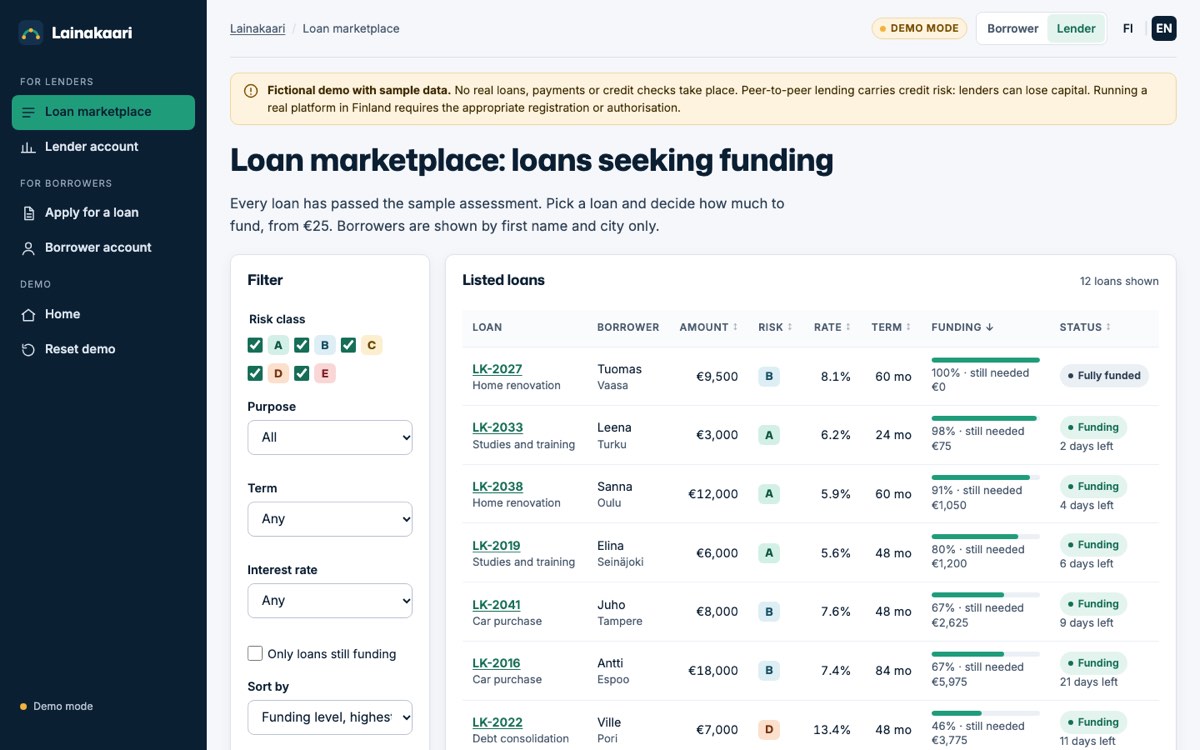1200x750 pixels.
Task: Open loan LK-2038 link
Action: (497, 486)
